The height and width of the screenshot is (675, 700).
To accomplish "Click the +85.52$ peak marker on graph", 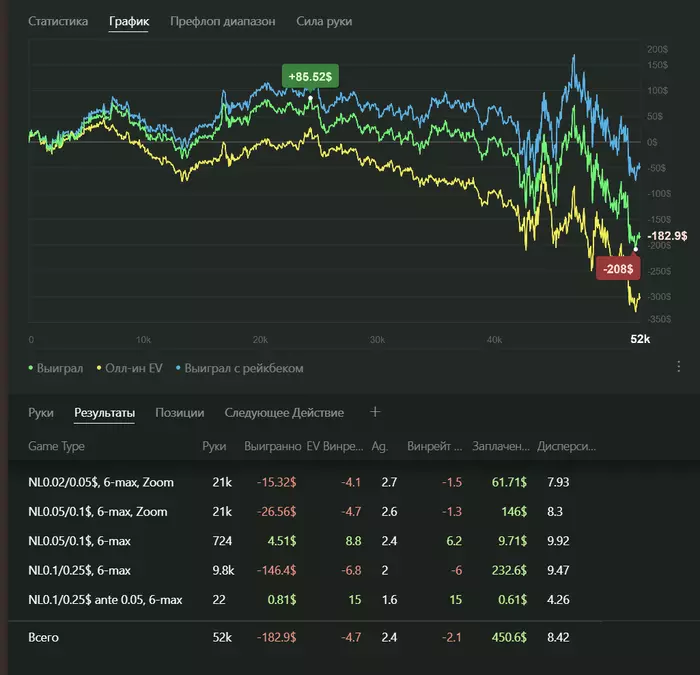I will 312,76.
